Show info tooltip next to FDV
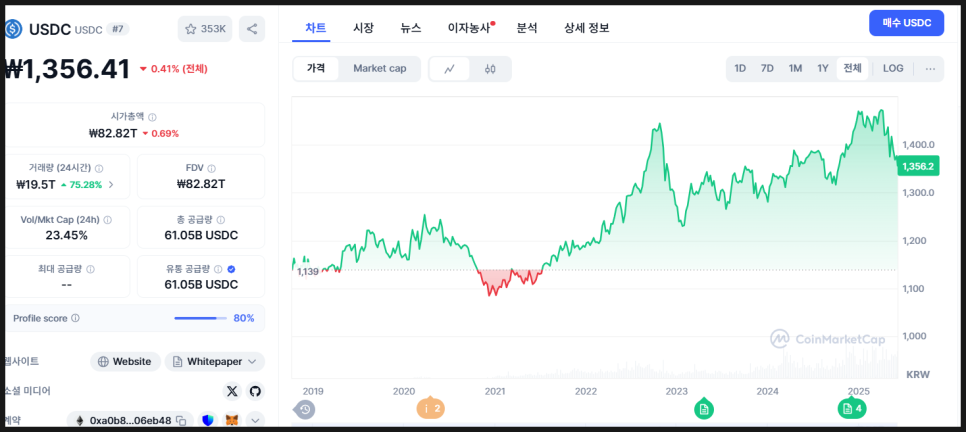This screenshot has width=966, height=432. pyautogui.click(x=212, y=168)
